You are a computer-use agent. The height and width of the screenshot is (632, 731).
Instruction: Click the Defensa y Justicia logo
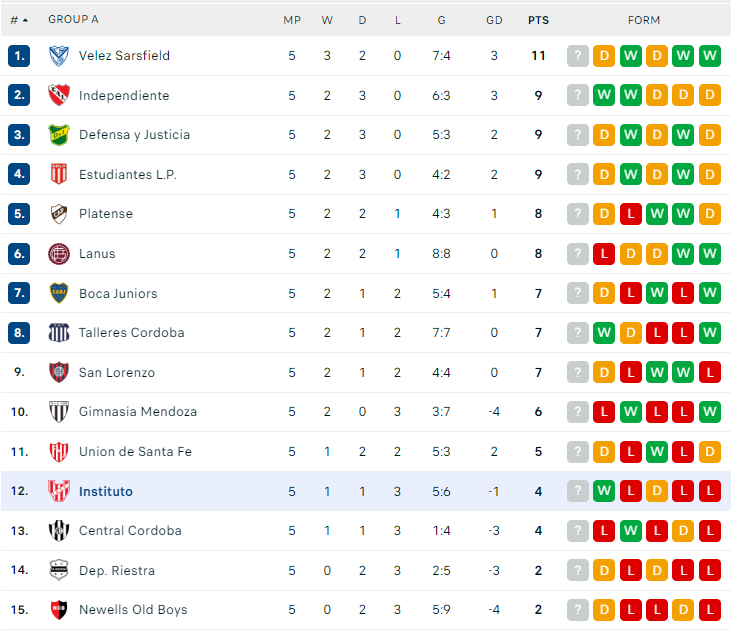click(x=58, y=135)
